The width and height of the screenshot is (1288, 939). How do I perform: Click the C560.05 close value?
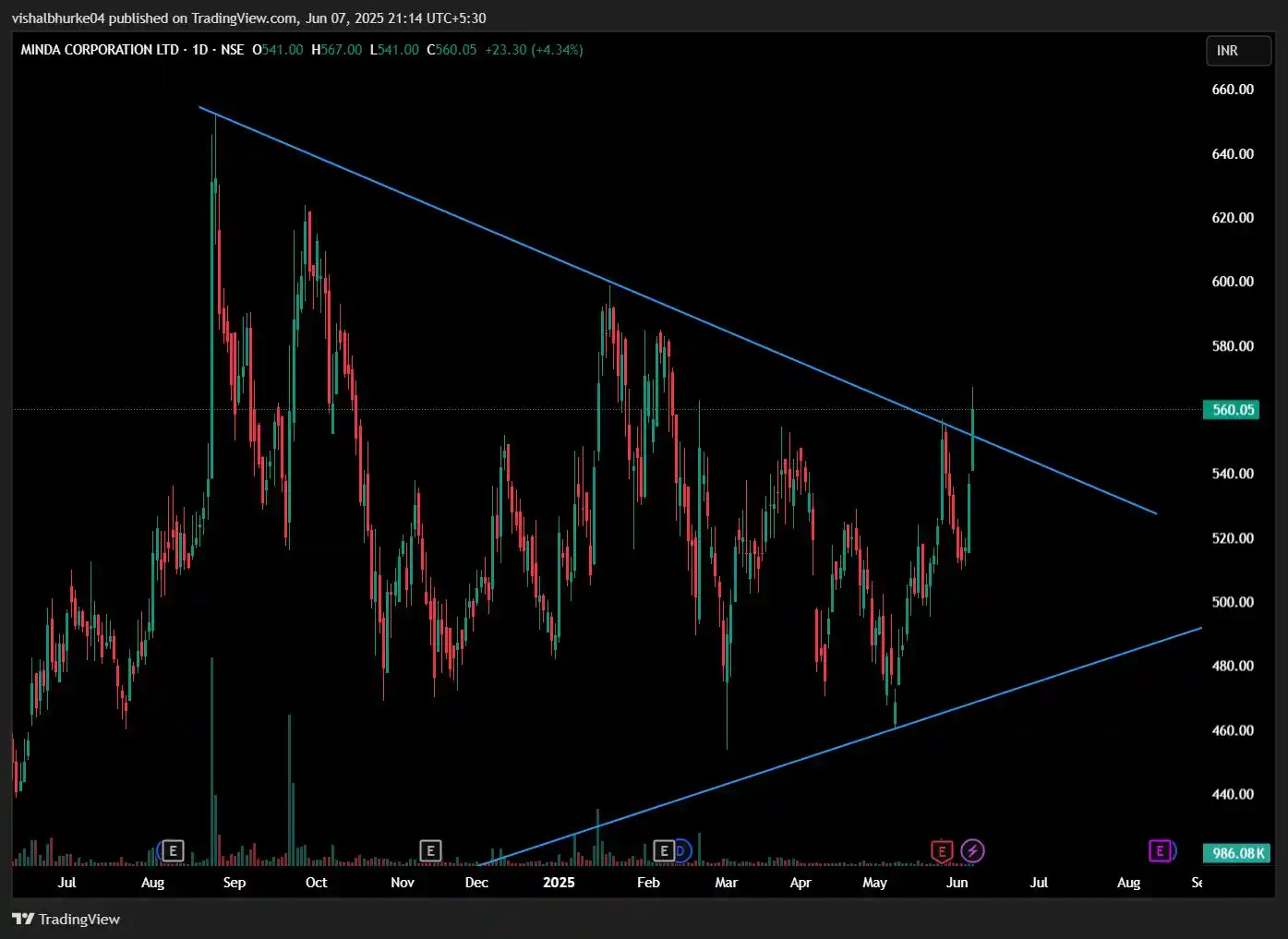pyautogui.click(x=451, y=50)
